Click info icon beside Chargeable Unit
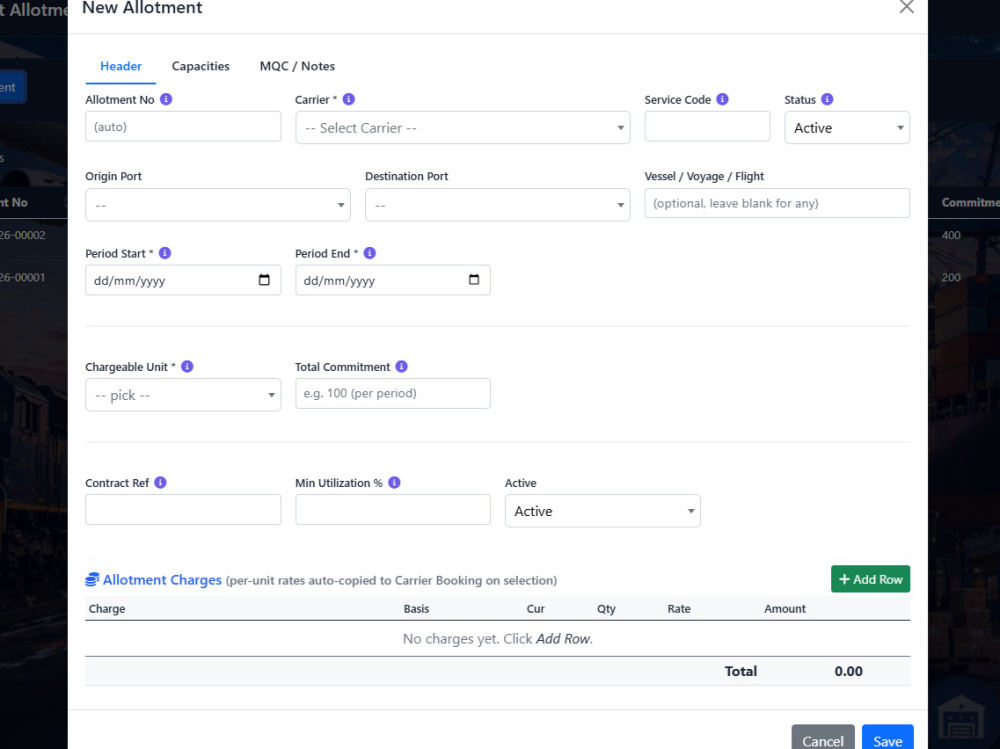This screenshot has height=749, width=1000. point(187,367)
